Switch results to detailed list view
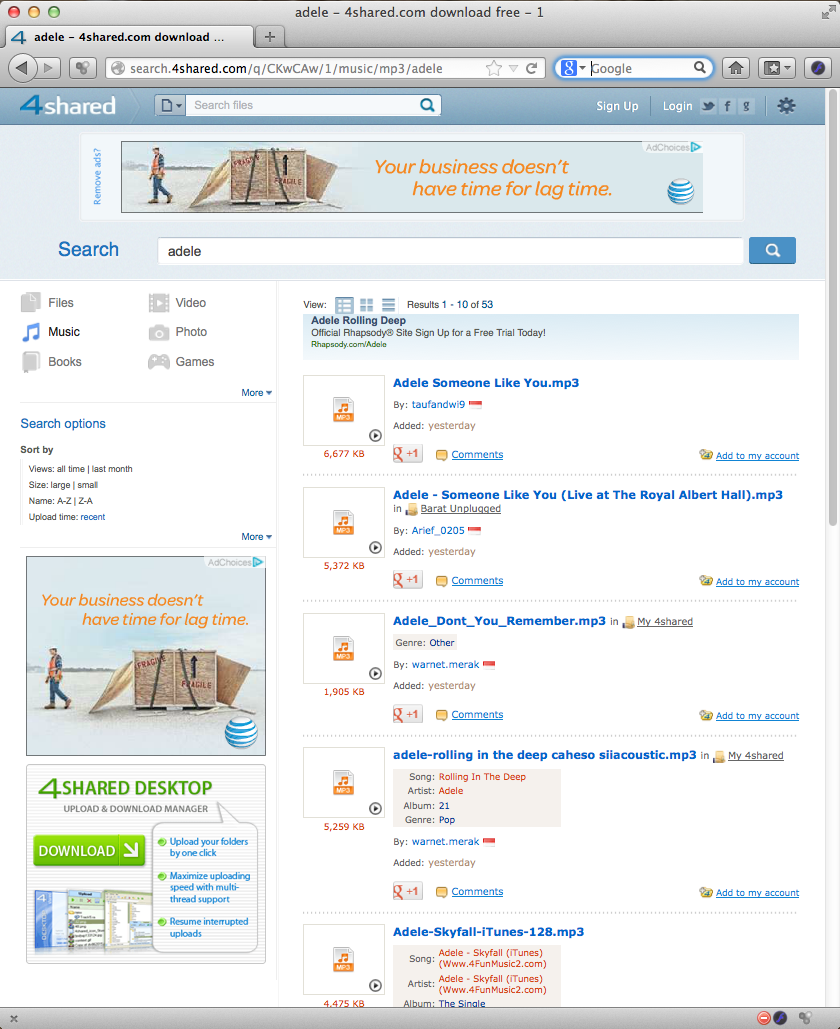840x1029 pixels. (x=344, y=304)
